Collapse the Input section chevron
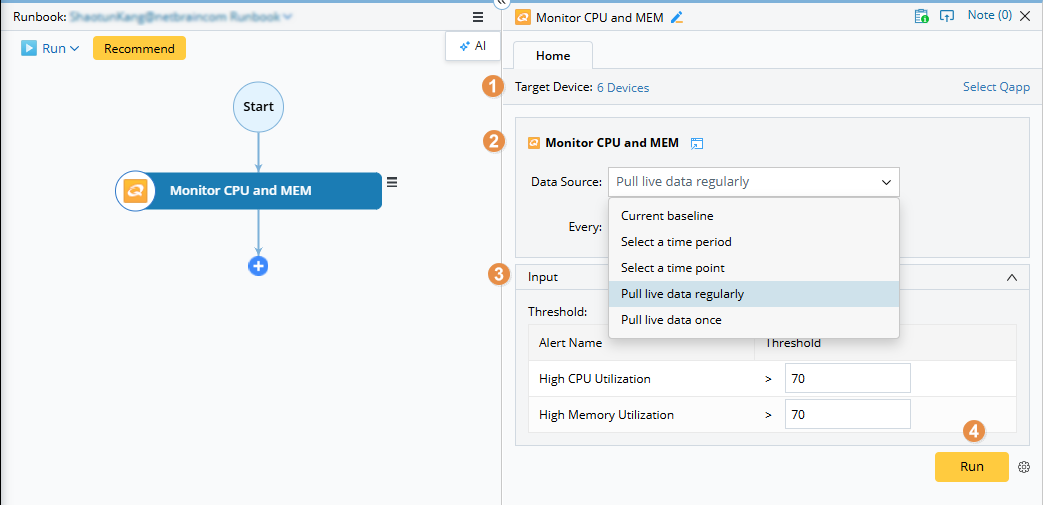The height and width of the screenshot is (505, 1044). [1011, 277]
